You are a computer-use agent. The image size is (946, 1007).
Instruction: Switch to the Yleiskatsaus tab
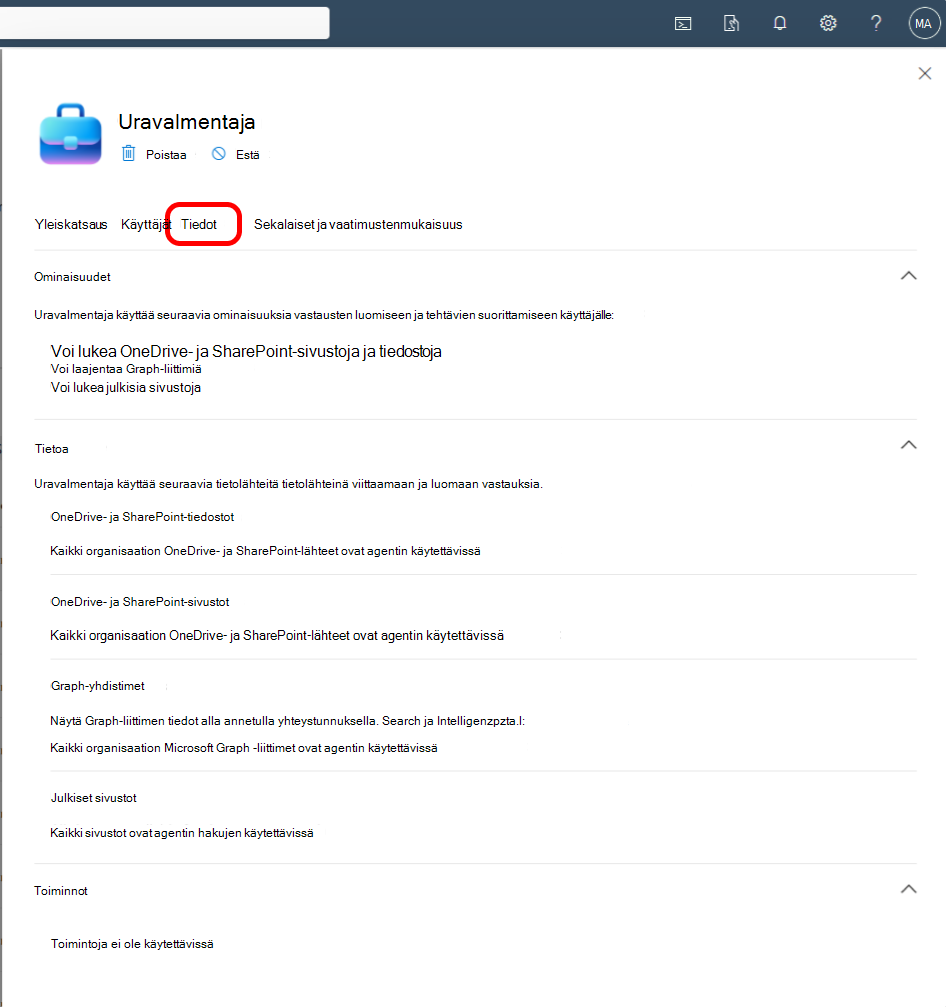(71, 225)
